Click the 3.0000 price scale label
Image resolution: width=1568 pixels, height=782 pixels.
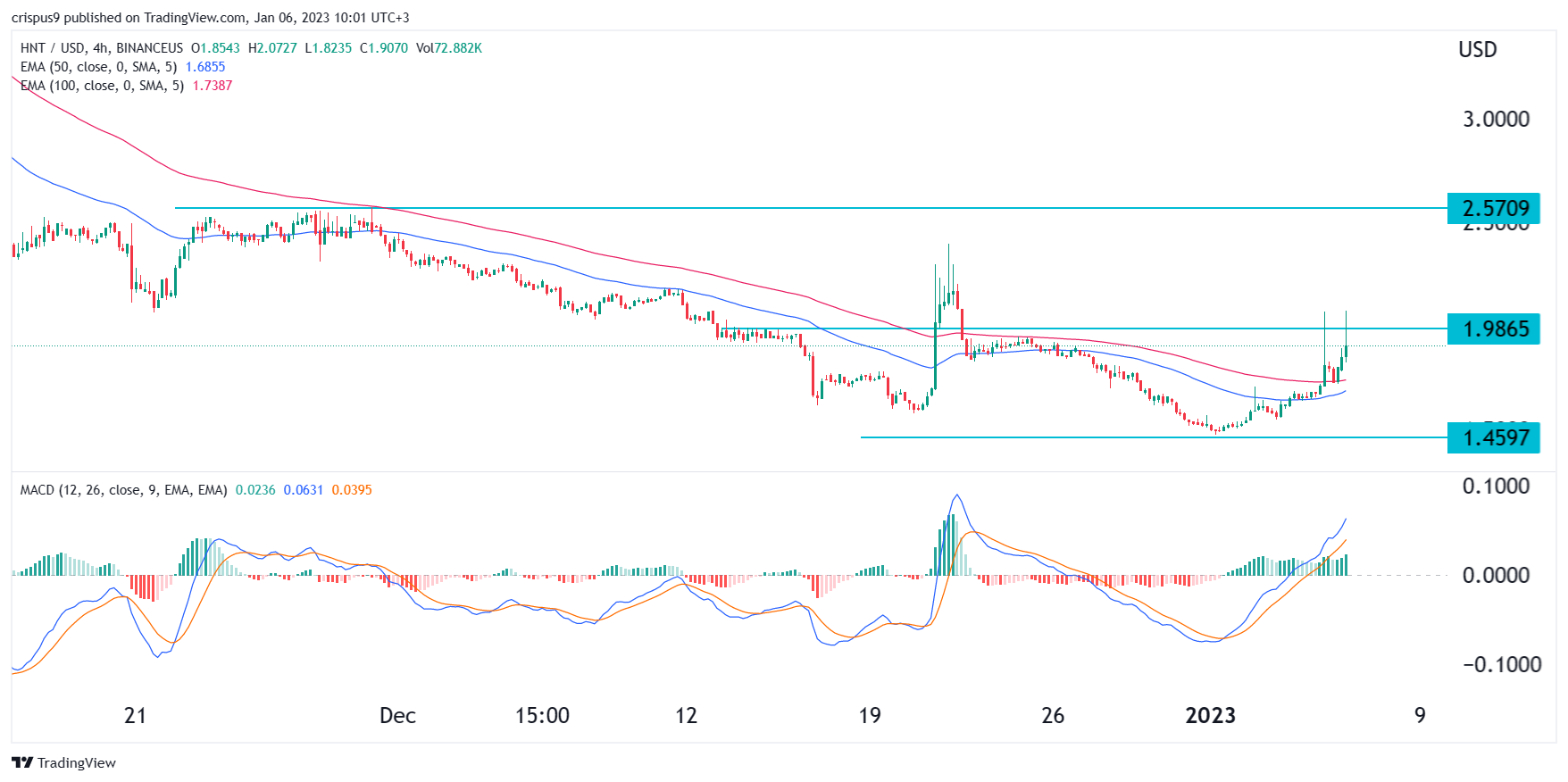coord(1496,119)
